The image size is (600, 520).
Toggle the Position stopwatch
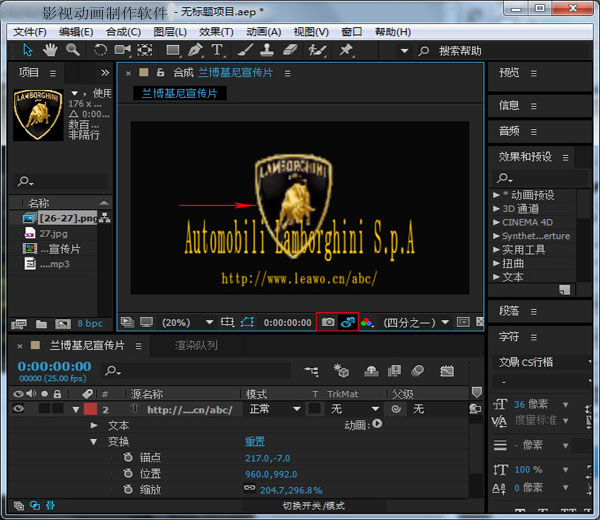[x=128, y=473]
